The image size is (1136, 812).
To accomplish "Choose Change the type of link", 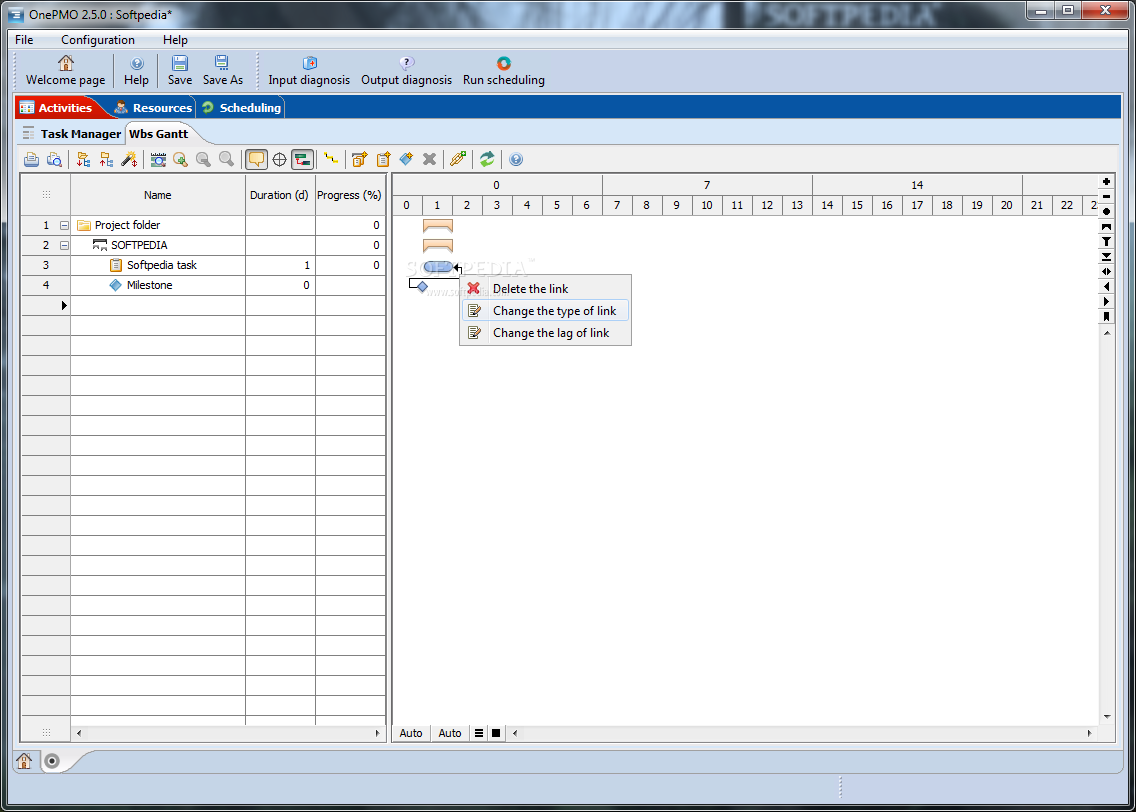I will point(546,311).
